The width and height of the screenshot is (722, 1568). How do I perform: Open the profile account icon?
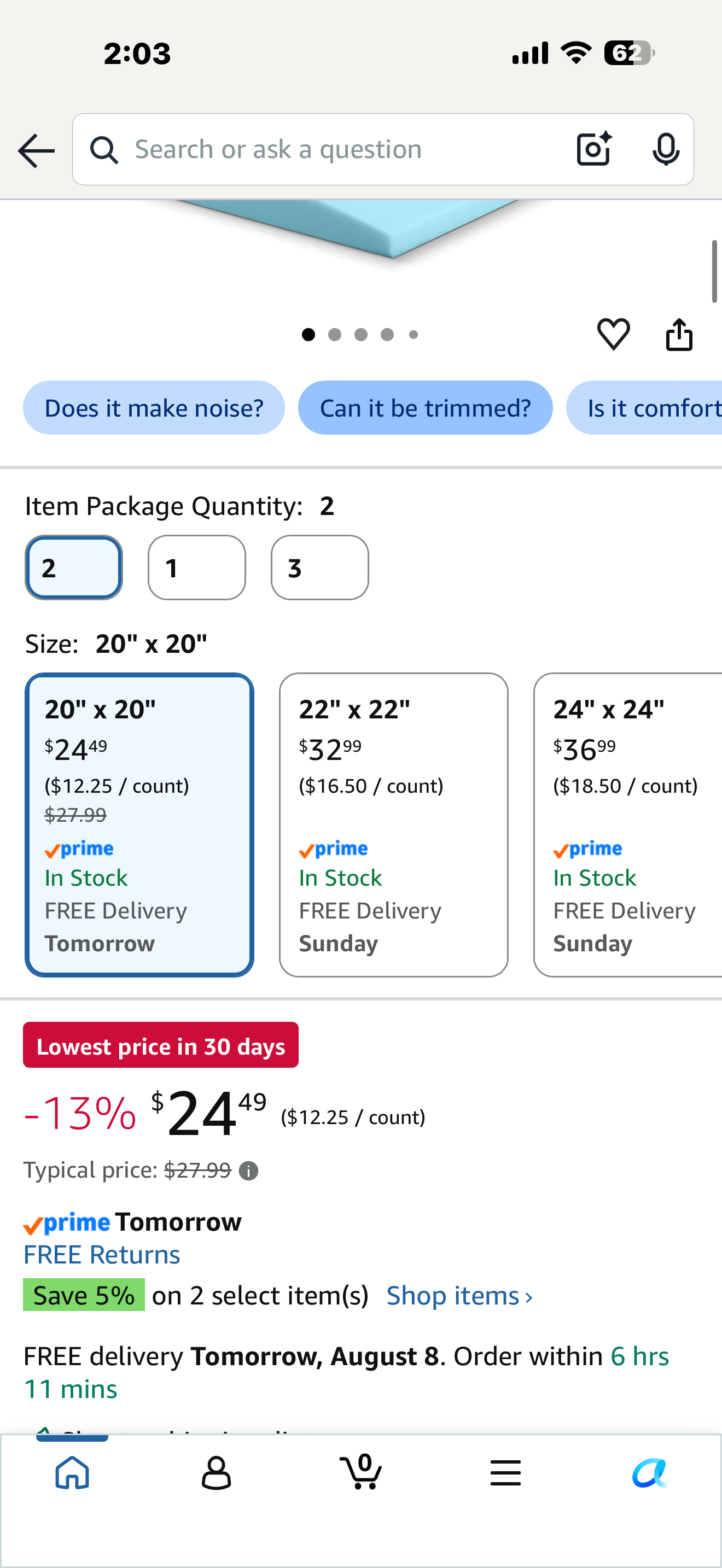tap(216, 1473)
